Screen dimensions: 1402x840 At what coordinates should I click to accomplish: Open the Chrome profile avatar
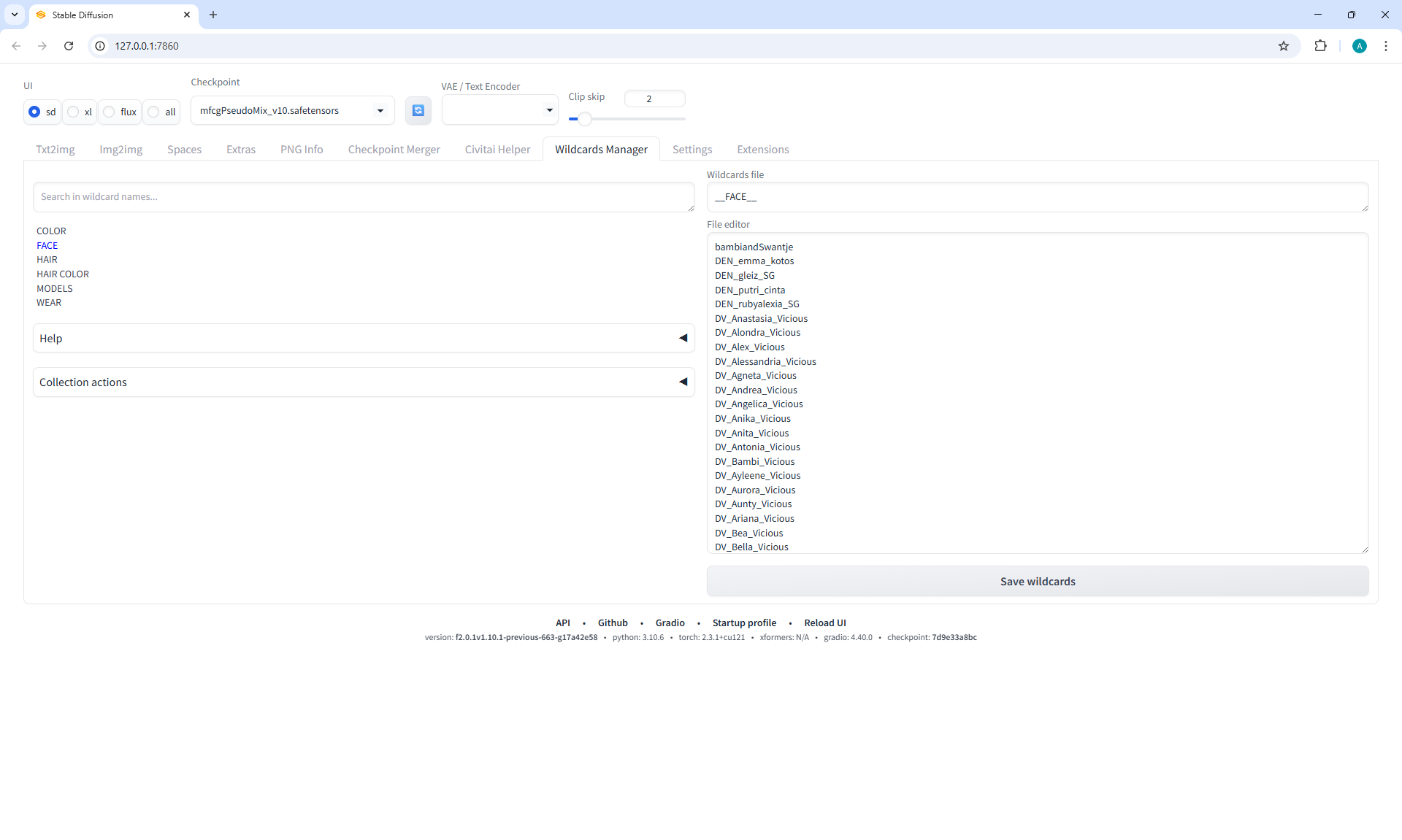1359,46
